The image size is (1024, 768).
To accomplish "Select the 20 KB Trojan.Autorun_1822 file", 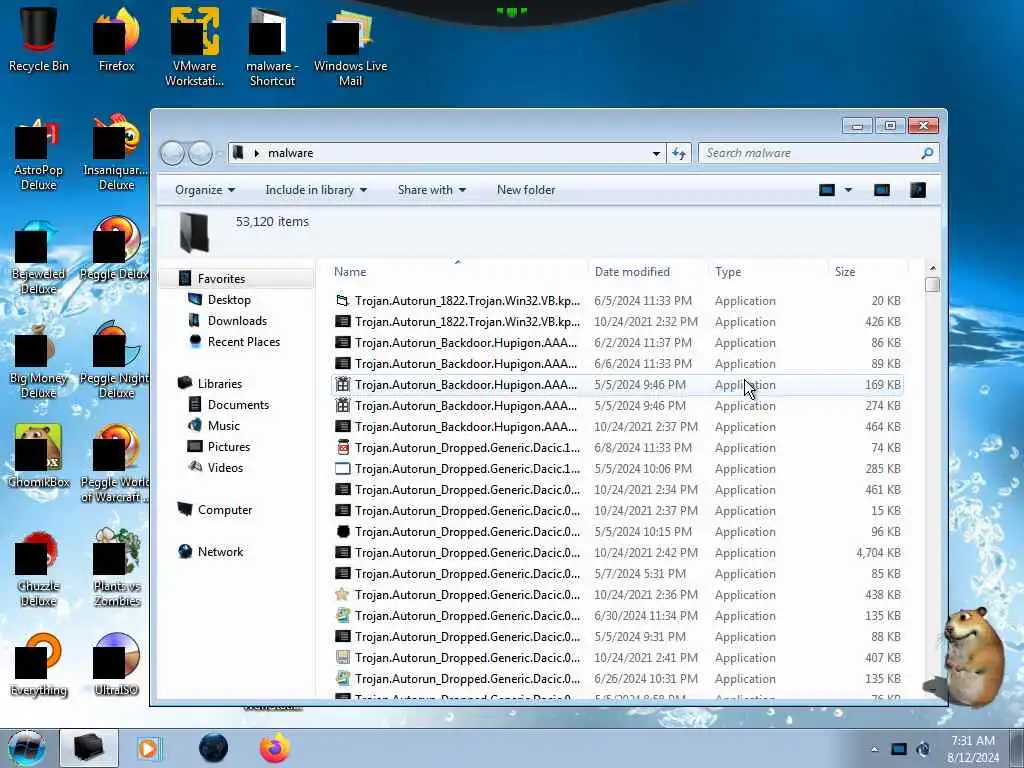I will pyautogui.click(x=617, y=301).
